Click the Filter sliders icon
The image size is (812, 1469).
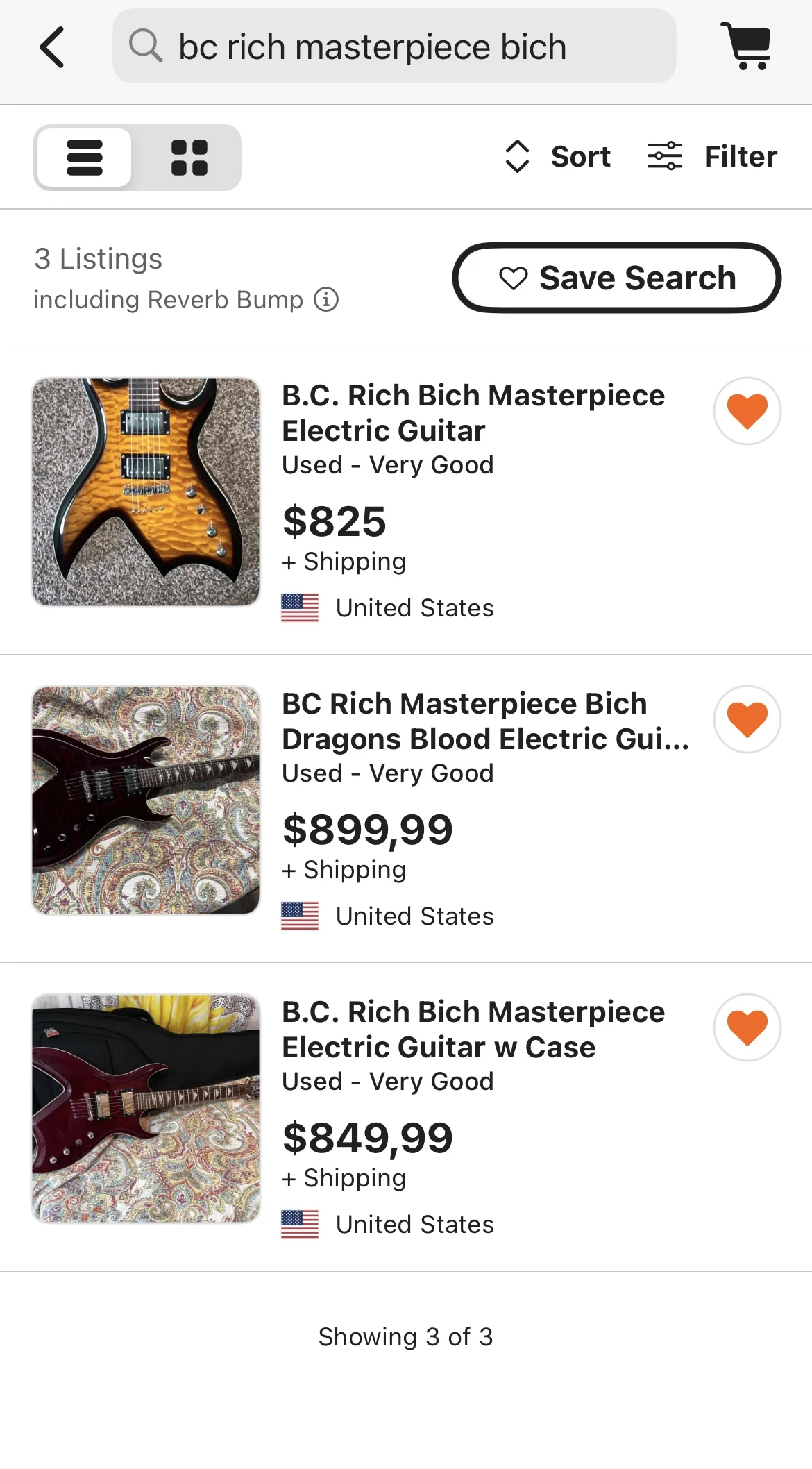[664, 156]
